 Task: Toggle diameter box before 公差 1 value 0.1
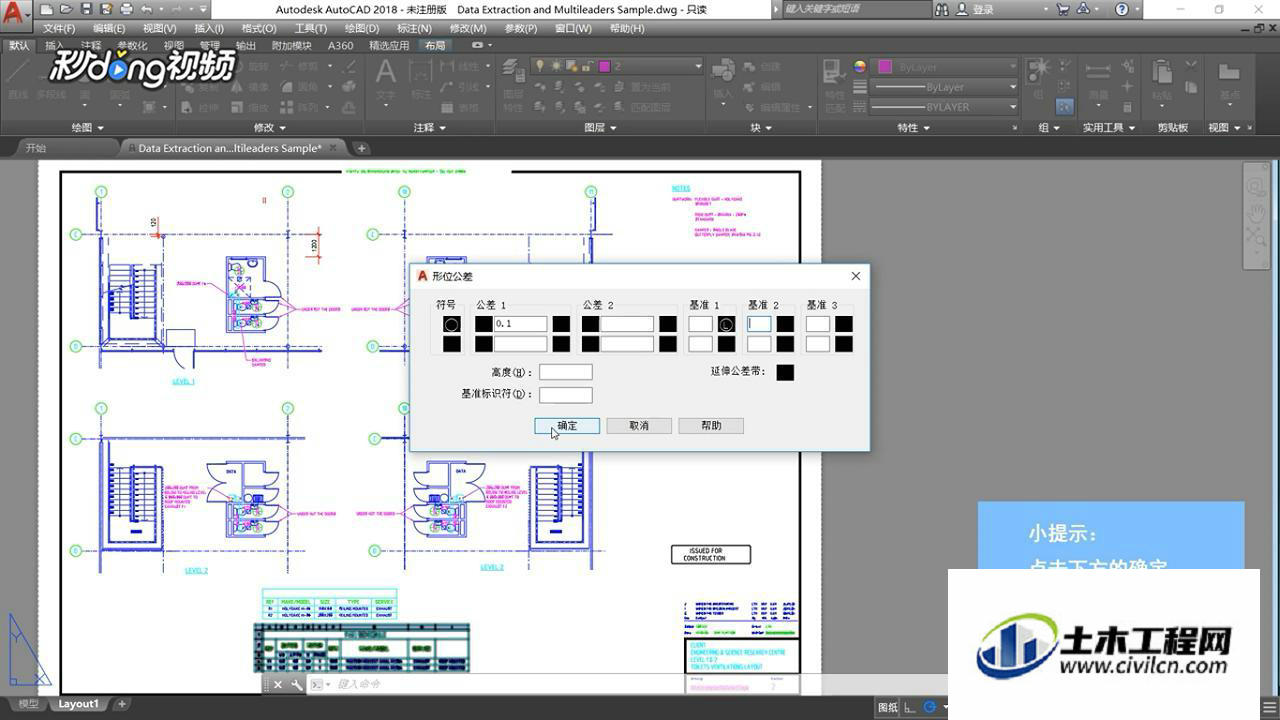[x=484, y=324]
